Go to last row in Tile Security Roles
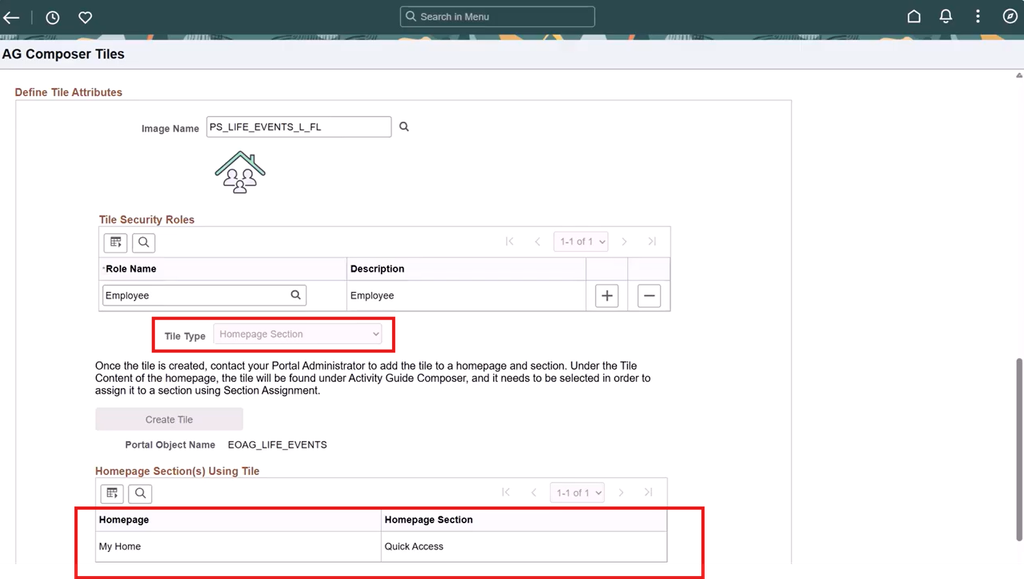 pos(652,242)
